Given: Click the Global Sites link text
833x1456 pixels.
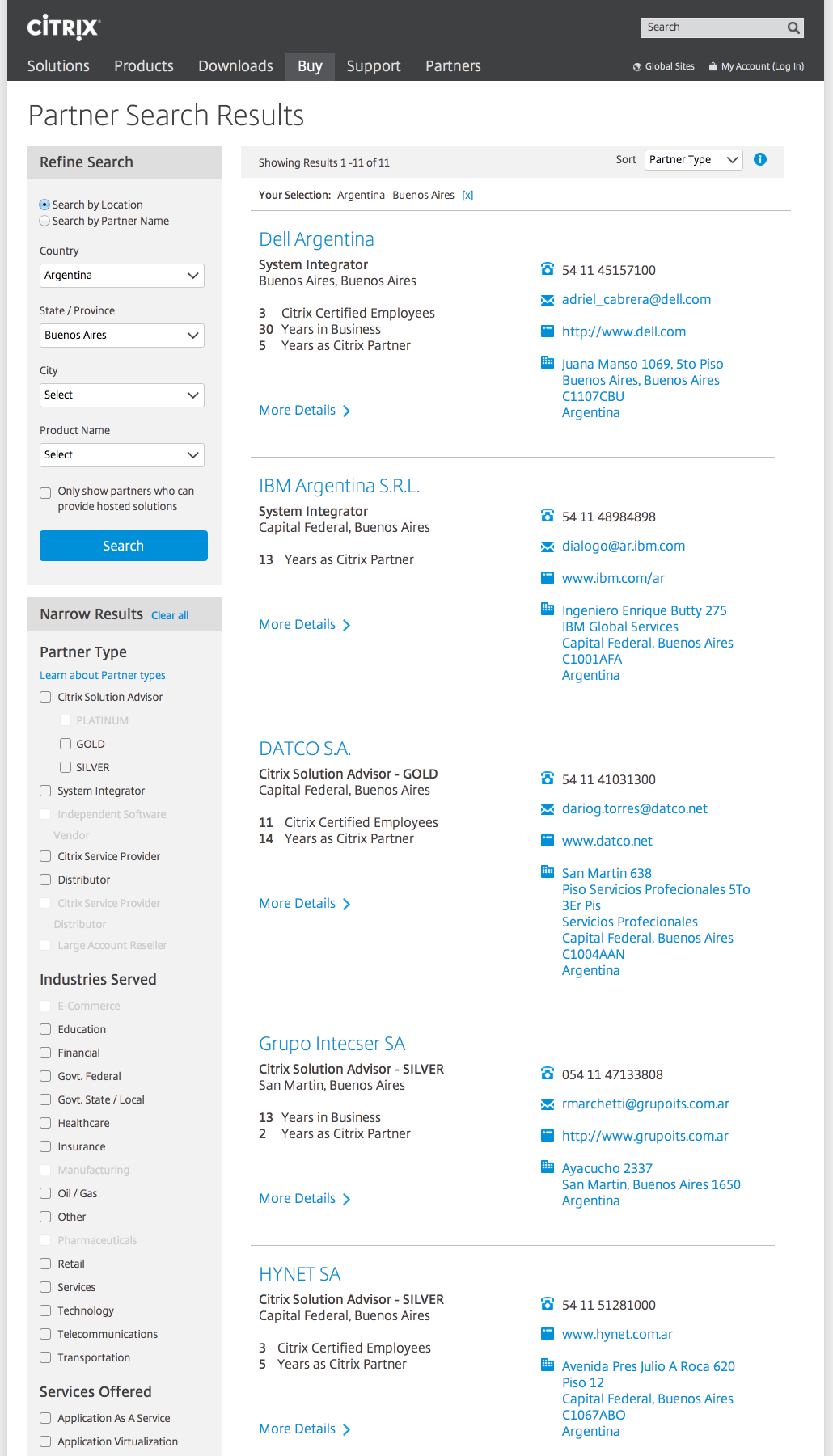Looking at the screenshot, I should point(670,67).
